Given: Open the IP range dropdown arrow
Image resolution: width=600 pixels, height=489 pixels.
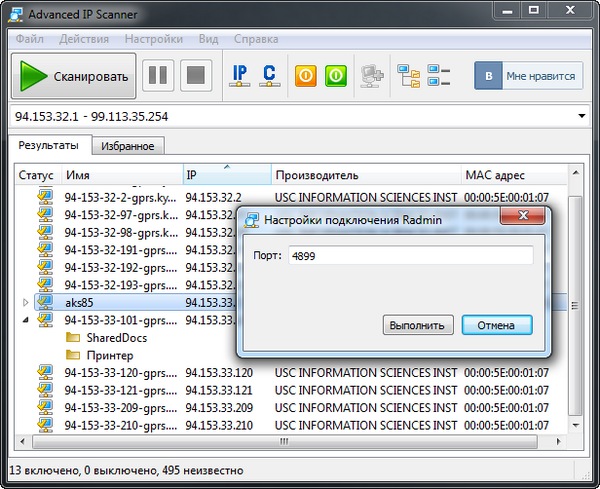Looking at the screenshot, I should pyautogui.click(x=582, y=118).
